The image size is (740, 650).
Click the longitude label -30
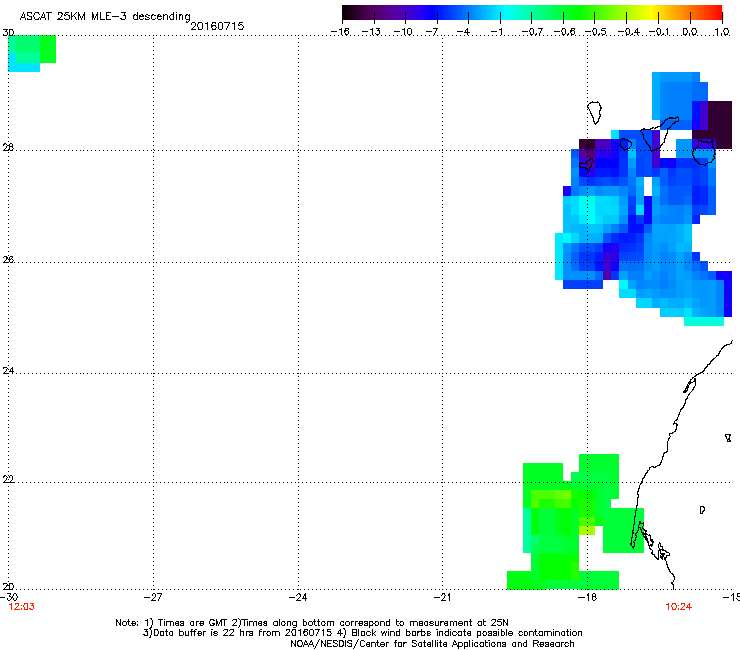9,597
